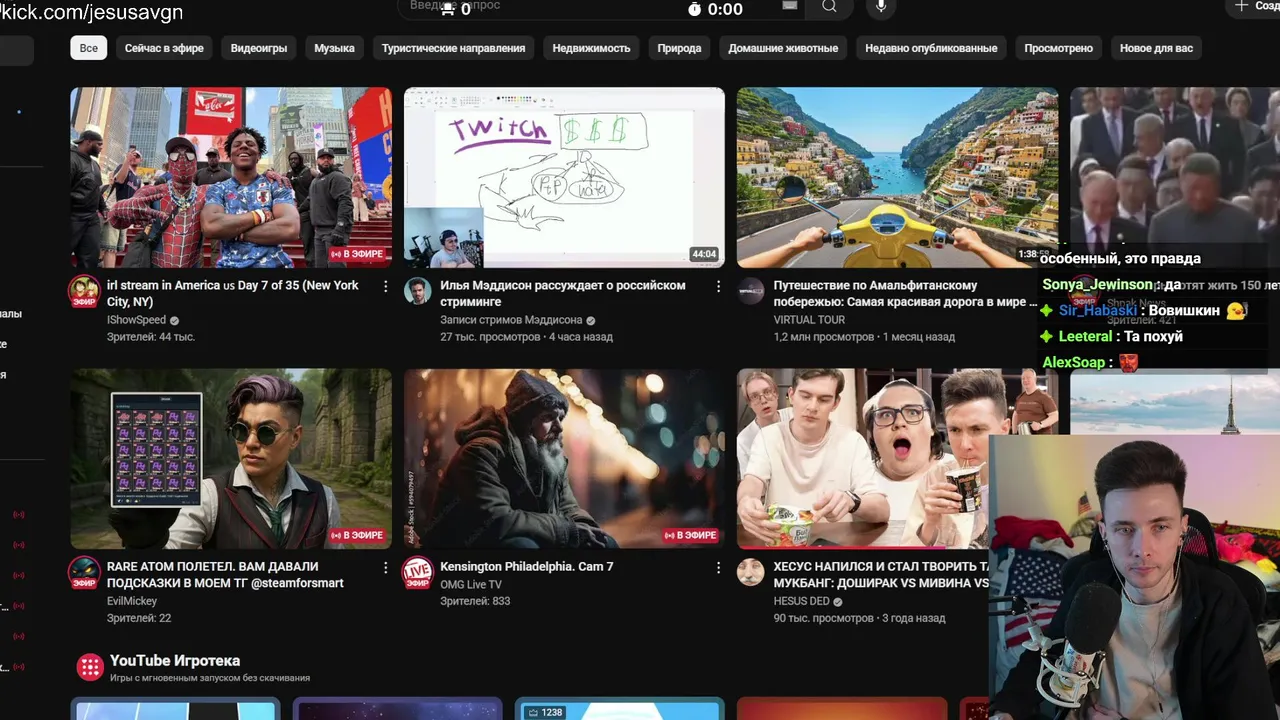This screenshot has height=720, width=1280.
Task: Open the VIRTUAL TOUR channel avatar
Action: pos(750,291)
